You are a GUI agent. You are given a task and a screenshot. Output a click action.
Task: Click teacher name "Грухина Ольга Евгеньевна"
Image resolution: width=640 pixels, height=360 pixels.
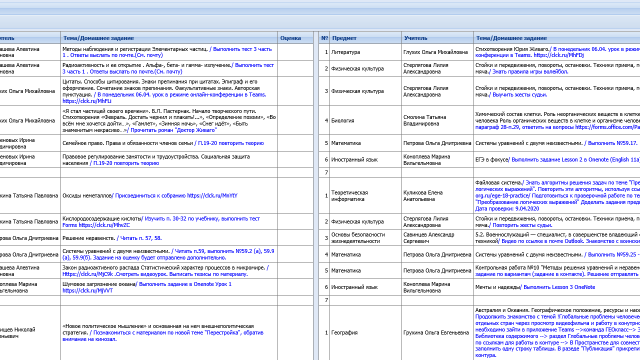pyautogui.click(x=436, y=333)
